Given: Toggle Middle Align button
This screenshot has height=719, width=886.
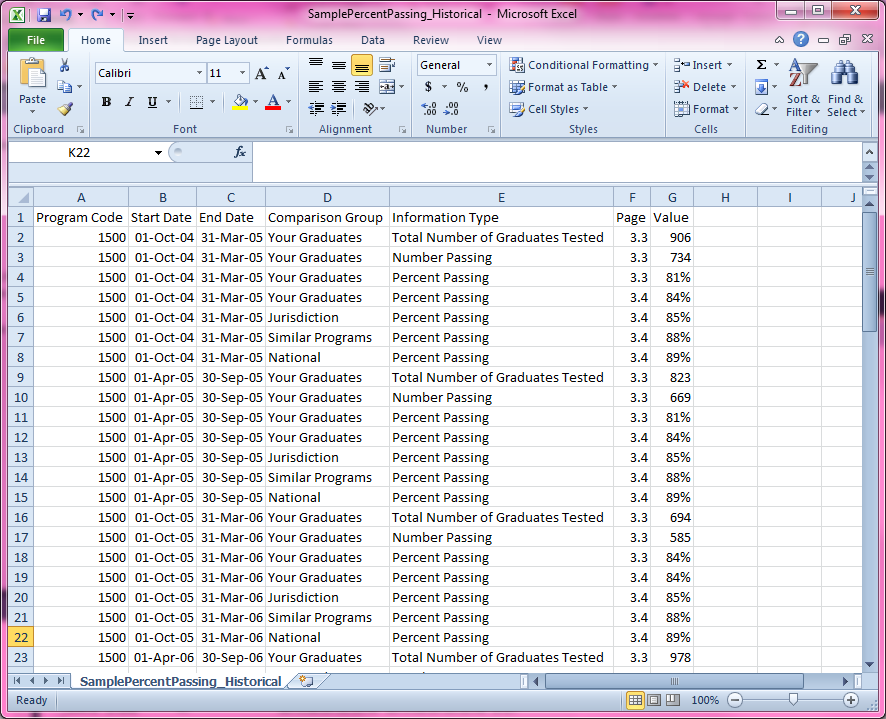Looking at the screenshot, I should [339, 65].
